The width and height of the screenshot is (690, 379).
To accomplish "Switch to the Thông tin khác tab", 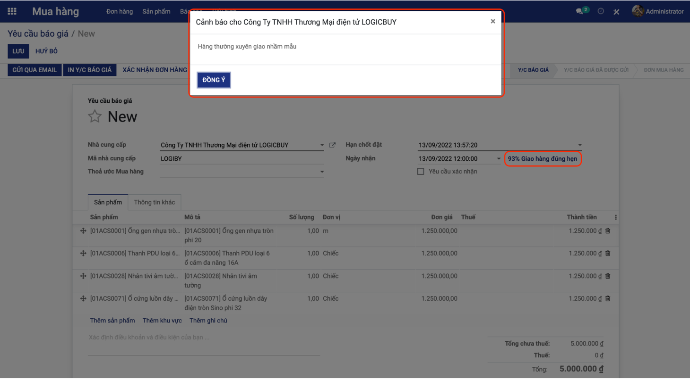I will [154, 202].
